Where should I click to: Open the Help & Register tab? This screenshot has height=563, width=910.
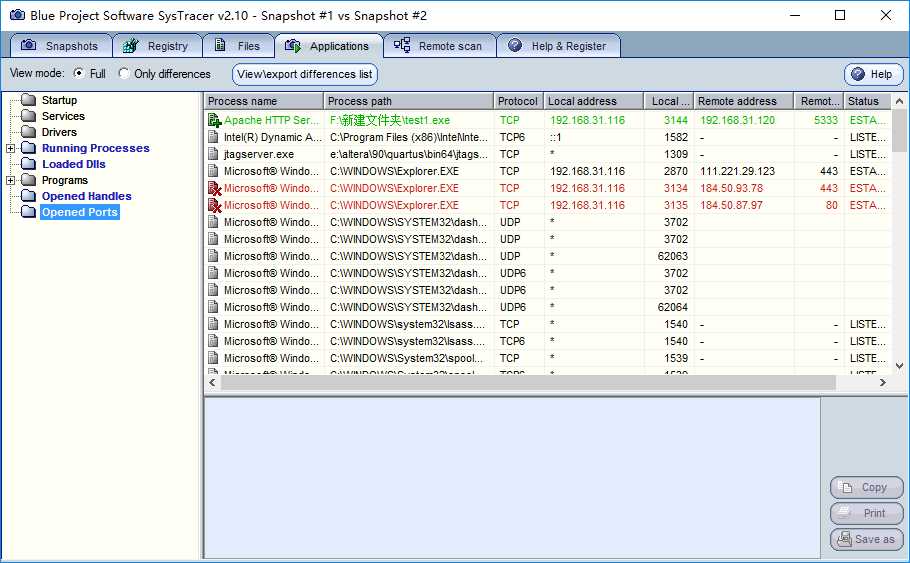click(x=558, y=46)
